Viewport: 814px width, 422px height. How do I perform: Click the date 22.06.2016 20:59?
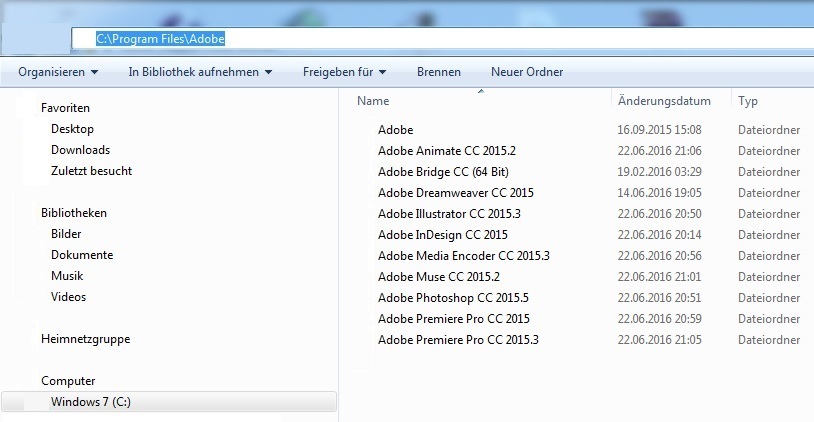pyautogui.click(x=659, y=319)
